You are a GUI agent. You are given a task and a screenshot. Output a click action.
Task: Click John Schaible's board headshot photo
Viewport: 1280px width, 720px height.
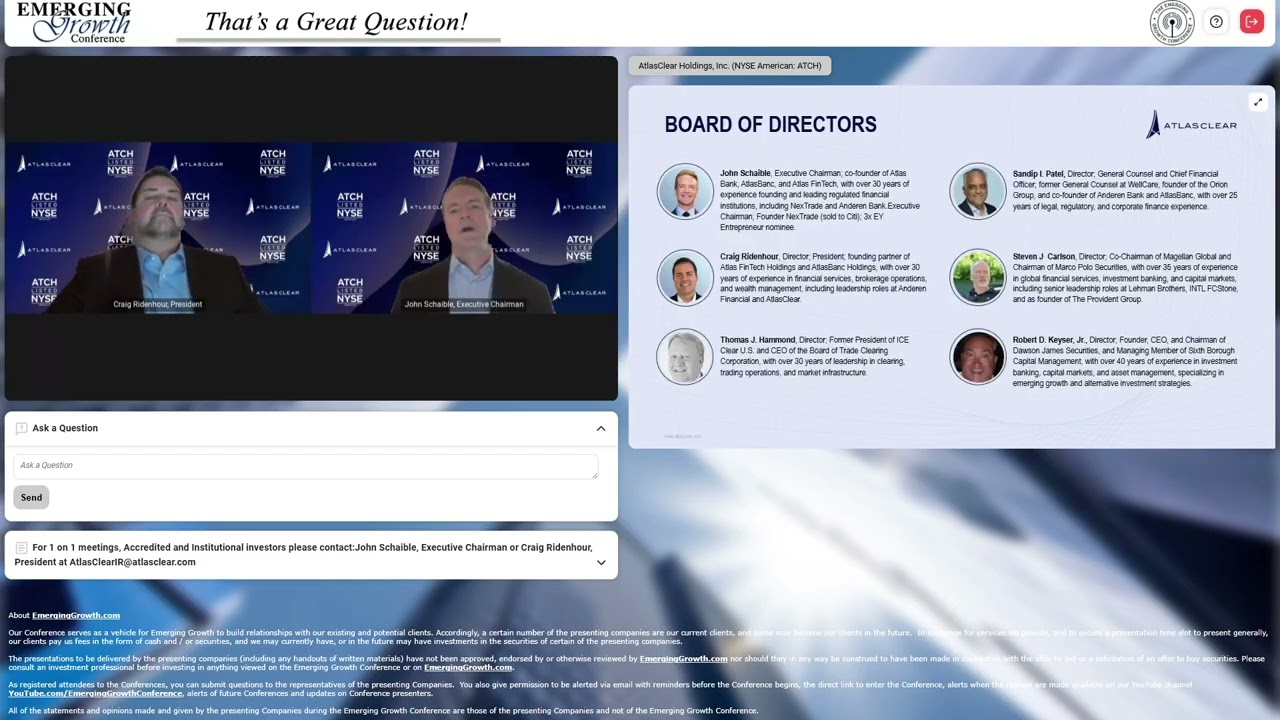tap(685, 191)
